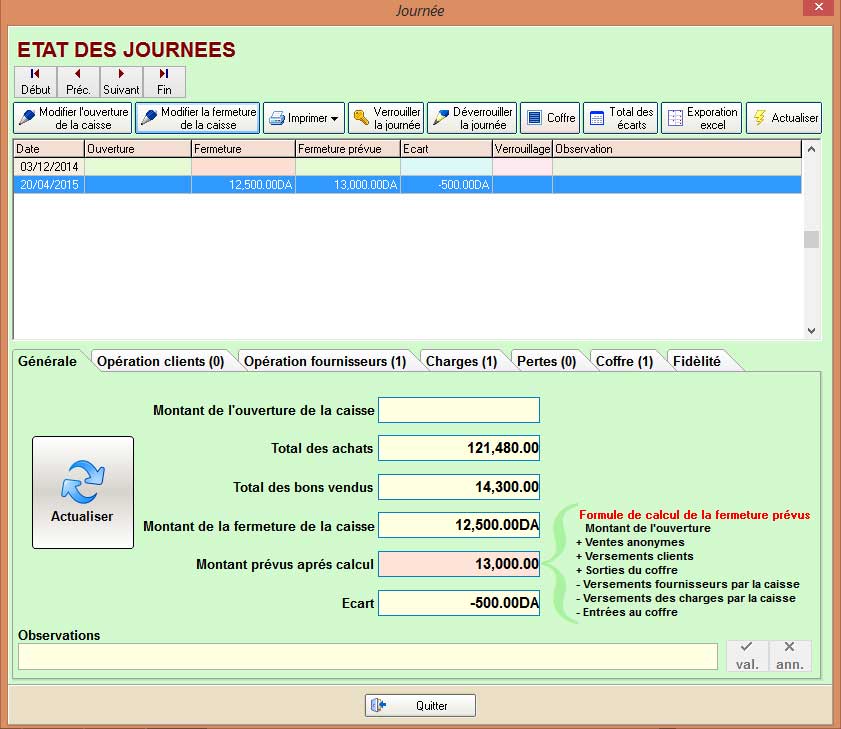Select the 20/04/2015 row date
The height and width of the screenshot is (729, 841).
click(49, 185)
